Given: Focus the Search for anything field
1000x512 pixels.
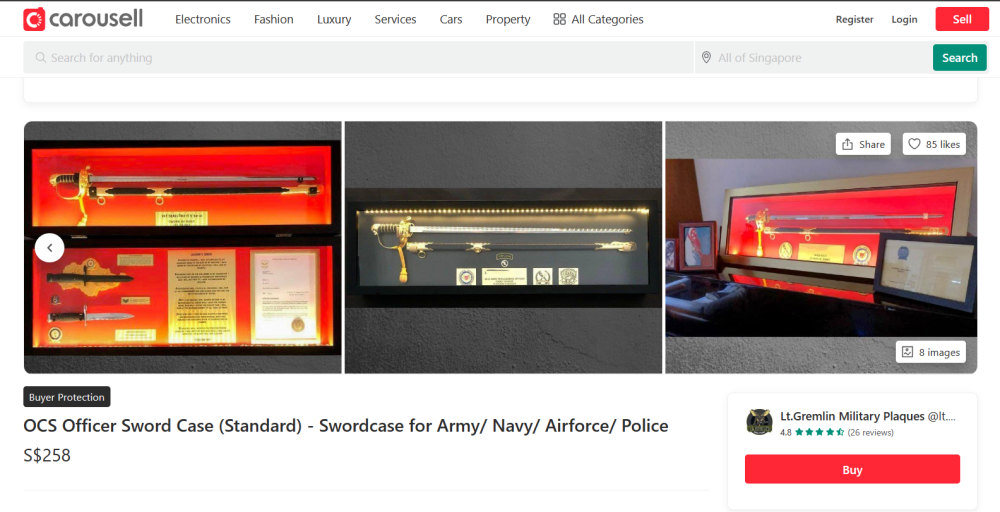Looking at the screenshot, I should [x=358, y=57].
